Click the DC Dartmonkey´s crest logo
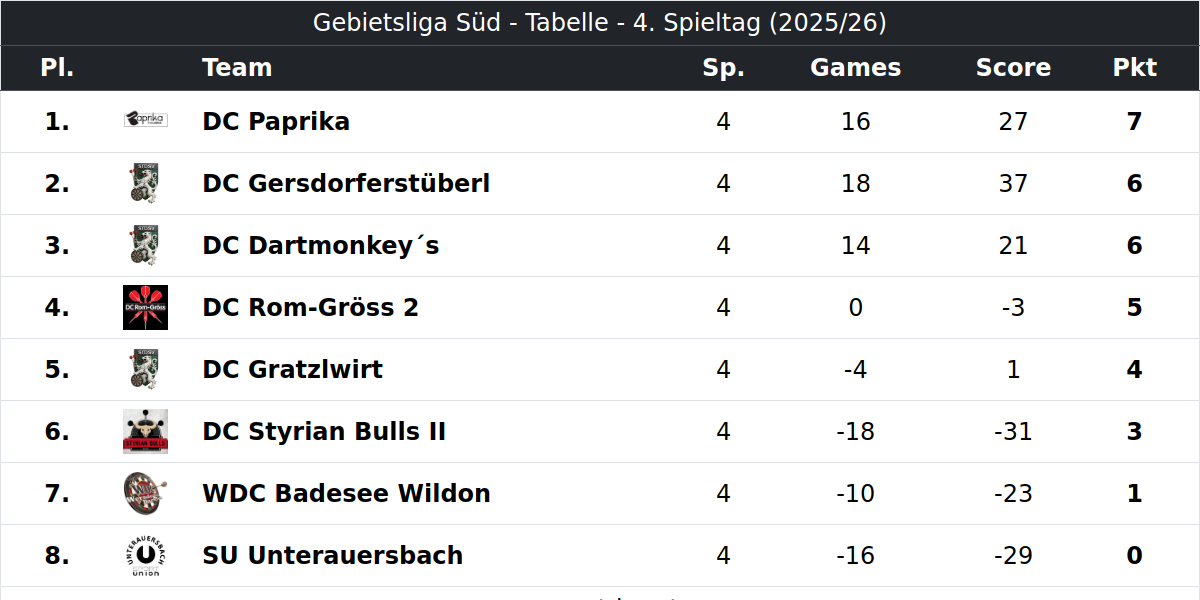This screenshot has height=600, width=1200. pyautogui.click(x=145, y=245)
